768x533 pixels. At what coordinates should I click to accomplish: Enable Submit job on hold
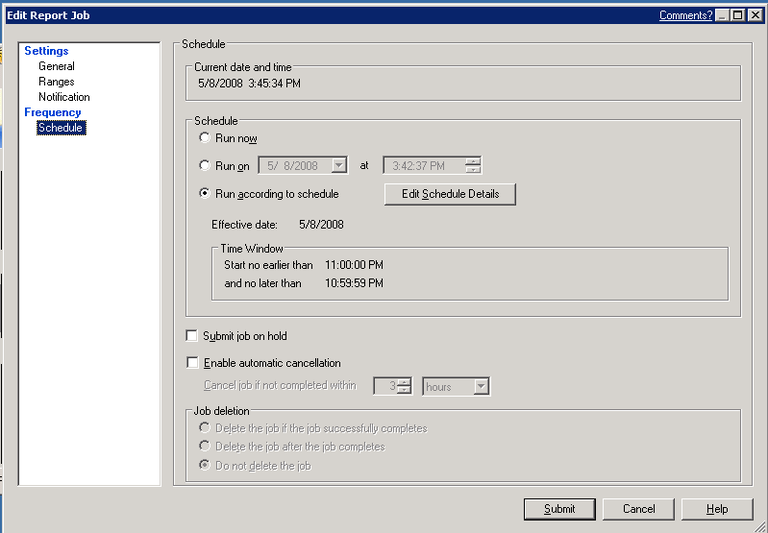pyautogui.click(x=192, y=337)
